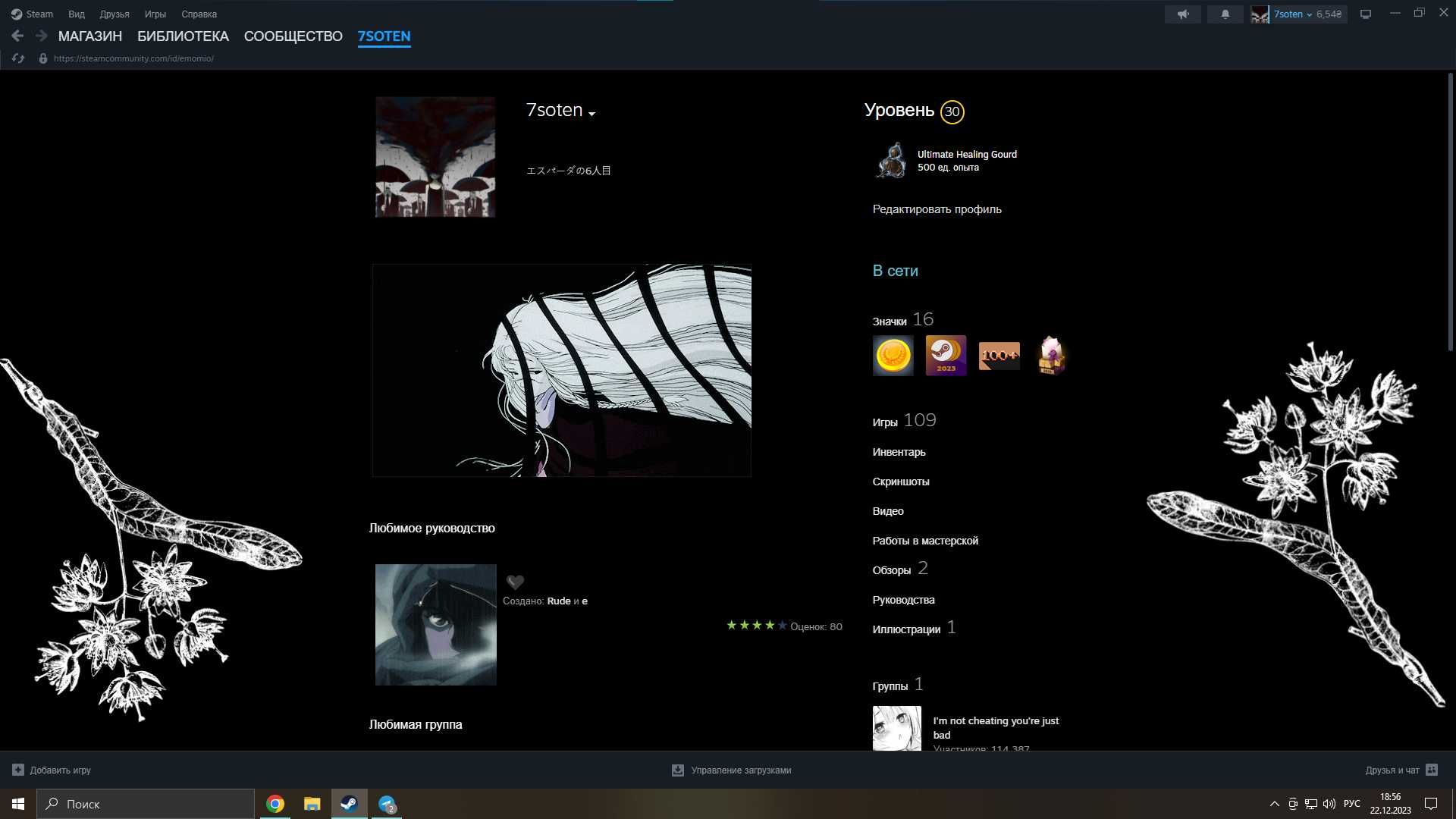Open the Игры menu

click(x=155, y=14)
